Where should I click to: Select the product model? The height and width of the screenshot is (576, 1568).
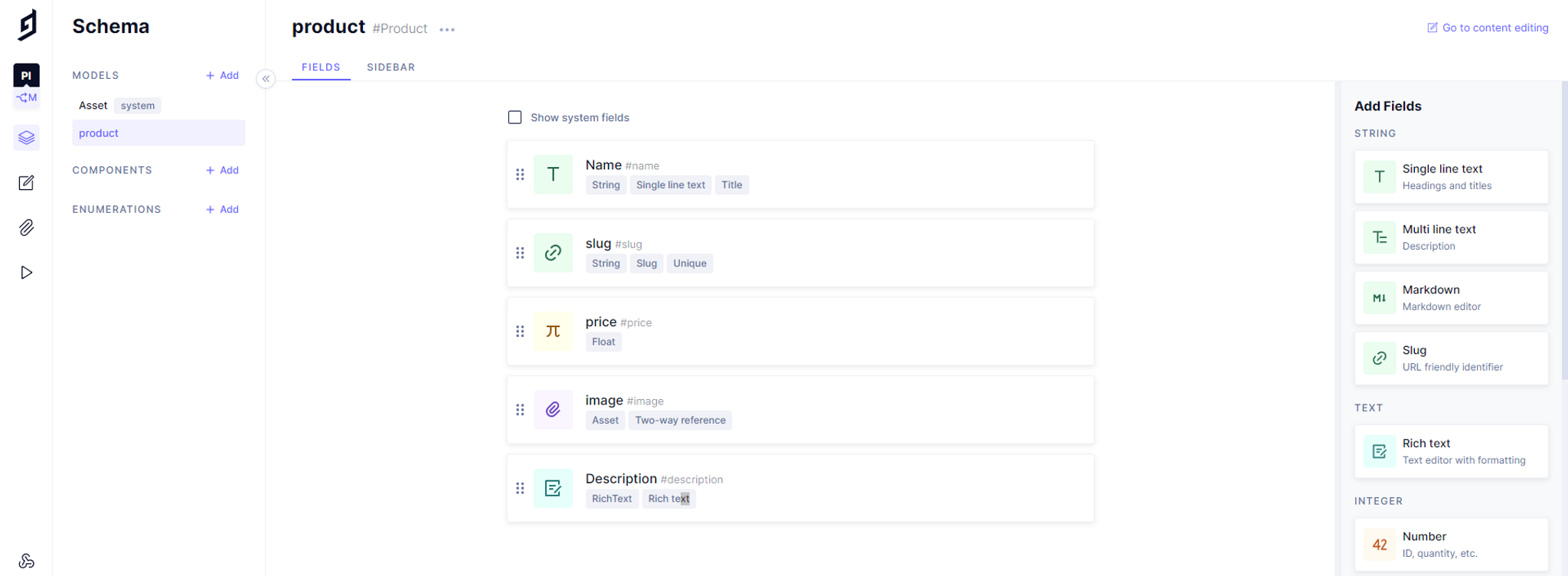(158, 133)
